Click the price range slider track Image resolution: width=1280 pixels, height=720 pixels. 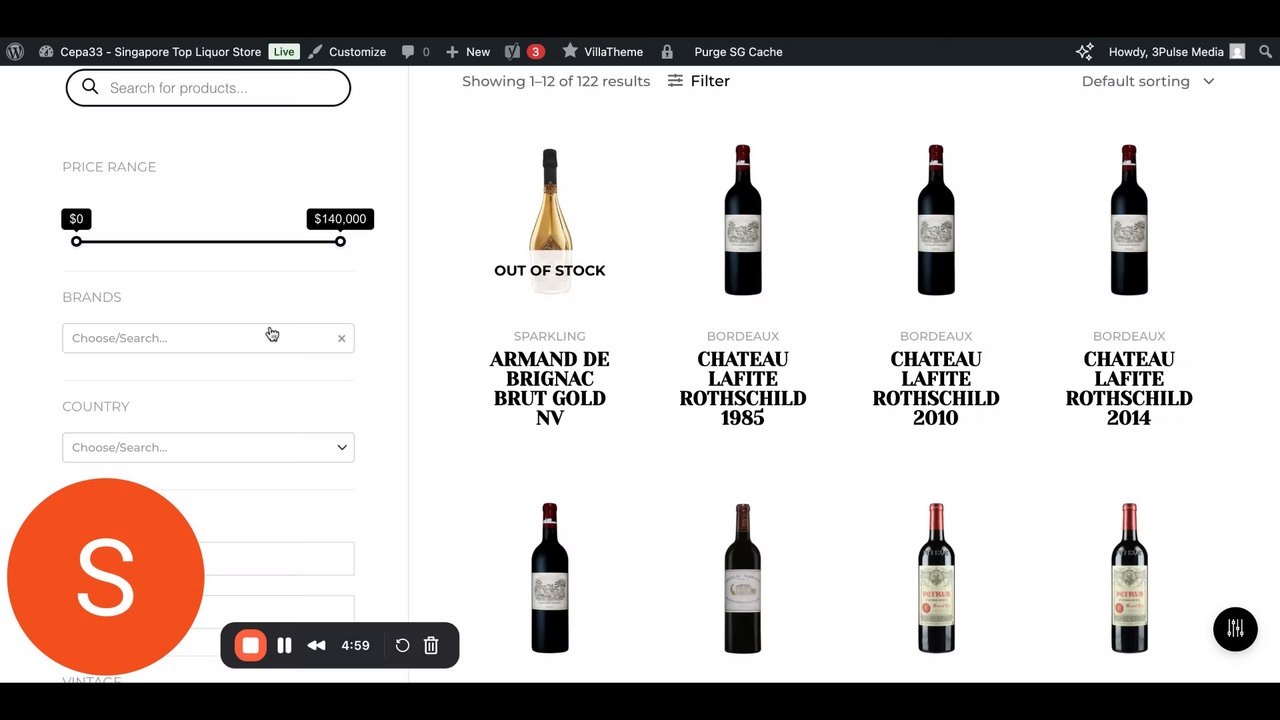pos(208,241)
